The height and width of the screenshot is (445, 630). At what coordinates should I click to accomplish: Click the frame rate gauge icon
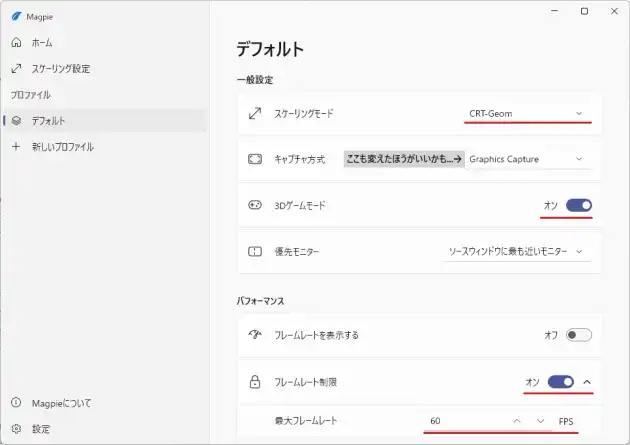(254, 335)
